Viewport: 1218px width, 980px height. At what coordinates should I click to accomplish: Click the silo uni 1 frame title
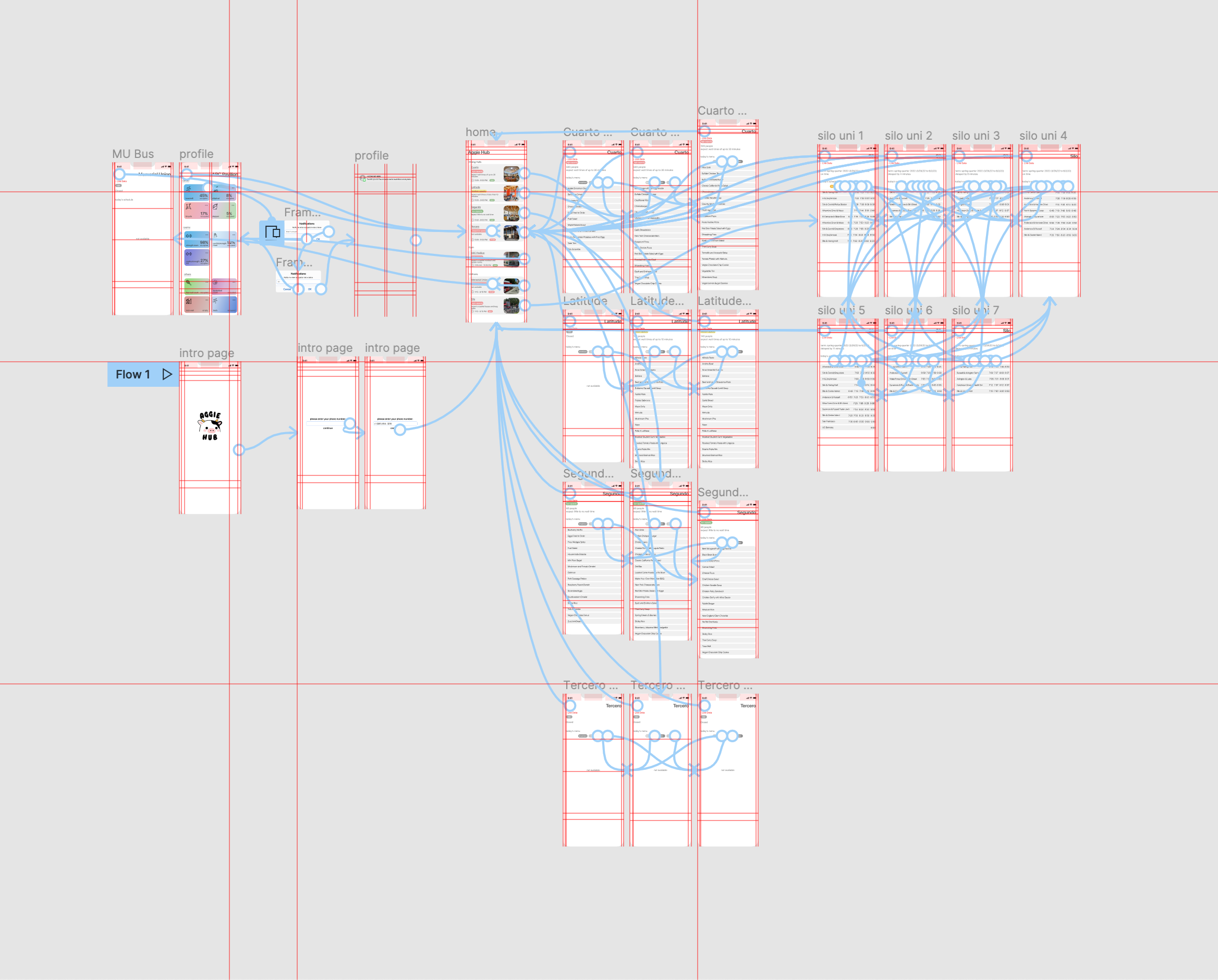(840, 136)
